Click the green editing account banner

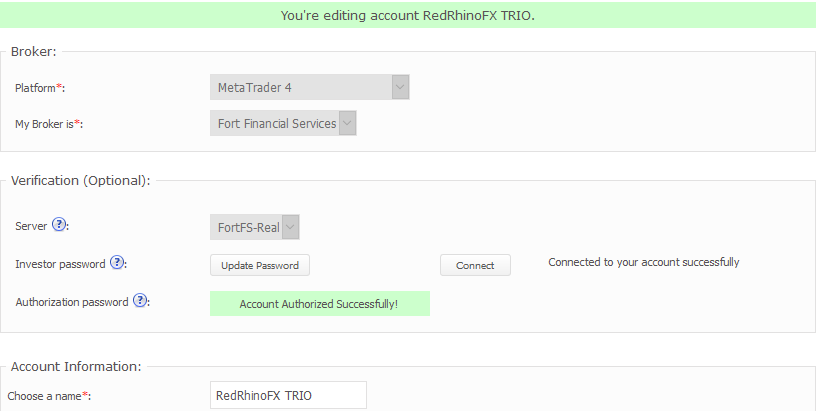click(408, 15)
